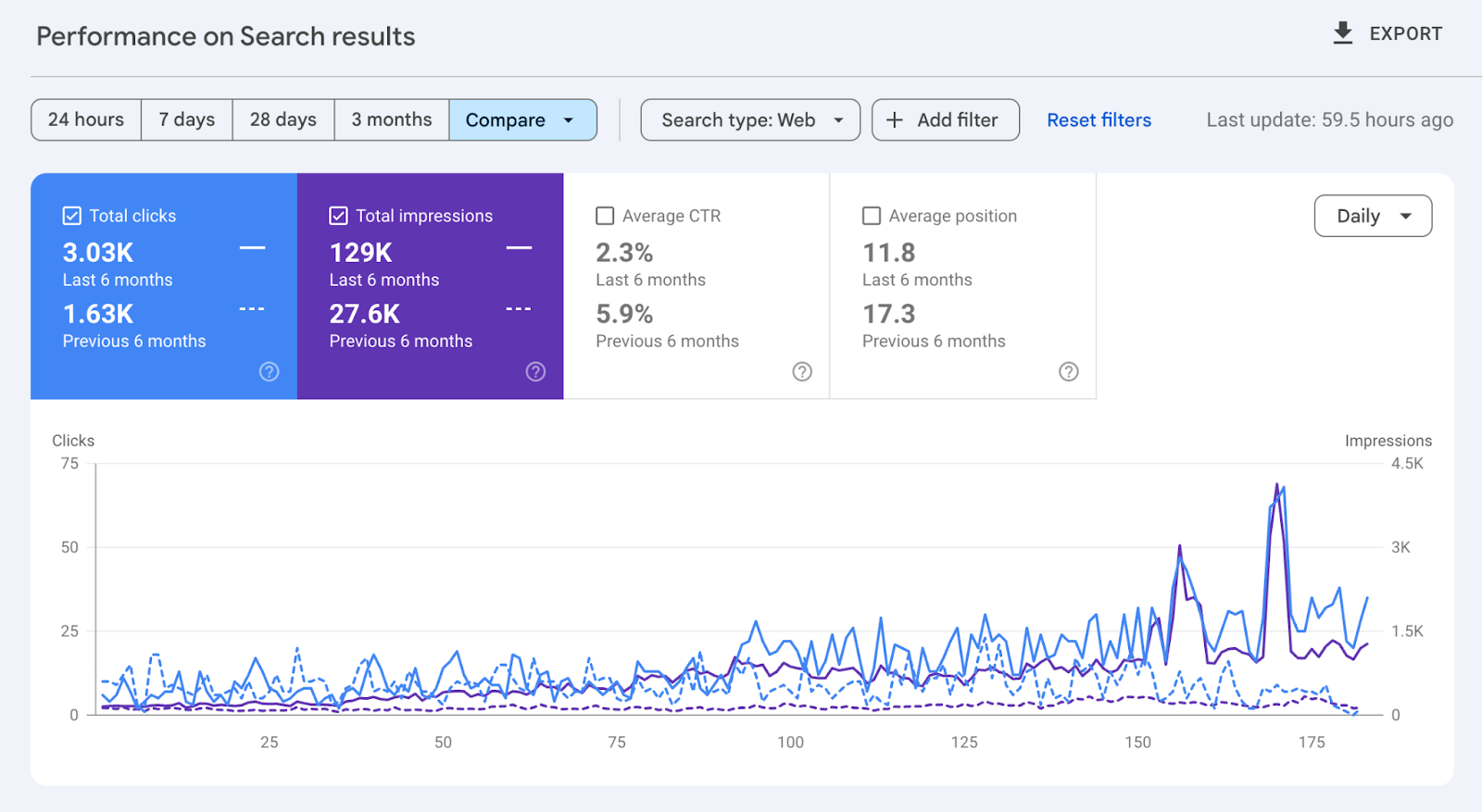Open help icon in Average position card
The image size is (1482, 812).
click(1068, 371)
